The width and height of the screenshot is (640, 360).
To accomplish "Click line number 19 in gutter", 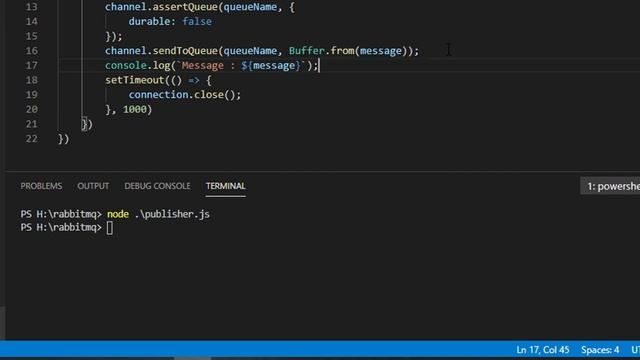I will pos(31,95).
